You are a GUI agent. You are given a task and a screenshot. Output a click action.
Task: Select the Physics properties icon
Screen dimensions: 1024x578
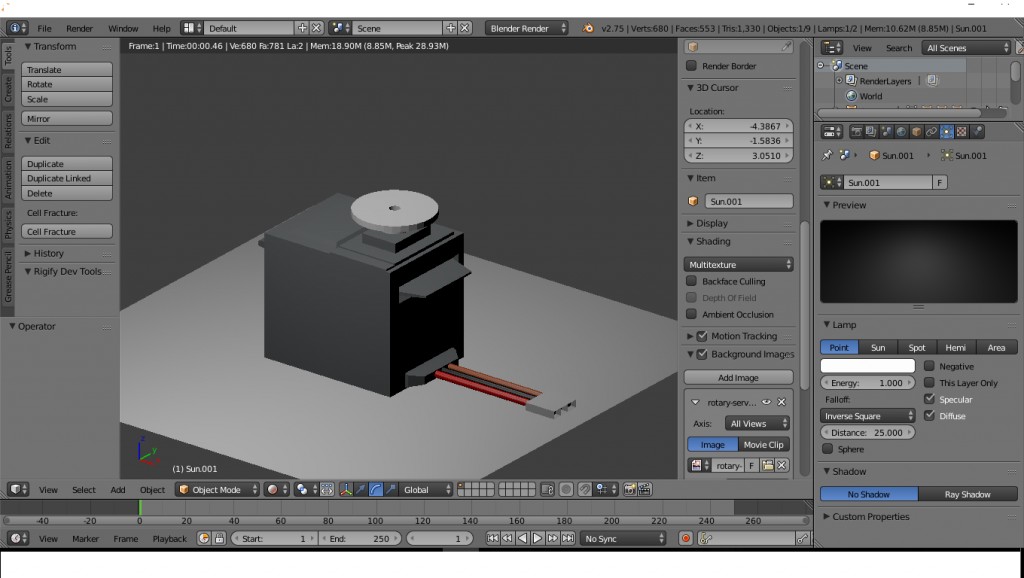(978, 132)
